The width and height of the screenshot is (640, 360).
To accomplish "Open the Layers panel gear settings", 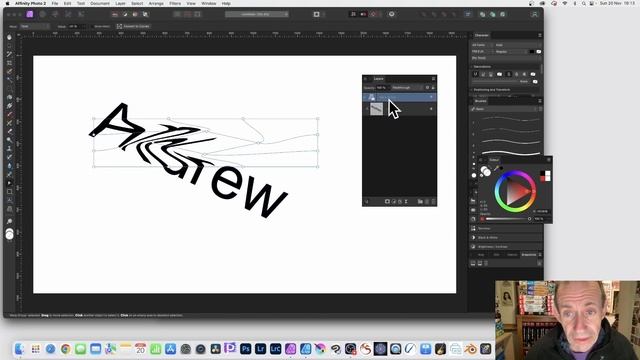I will point(427,87).
